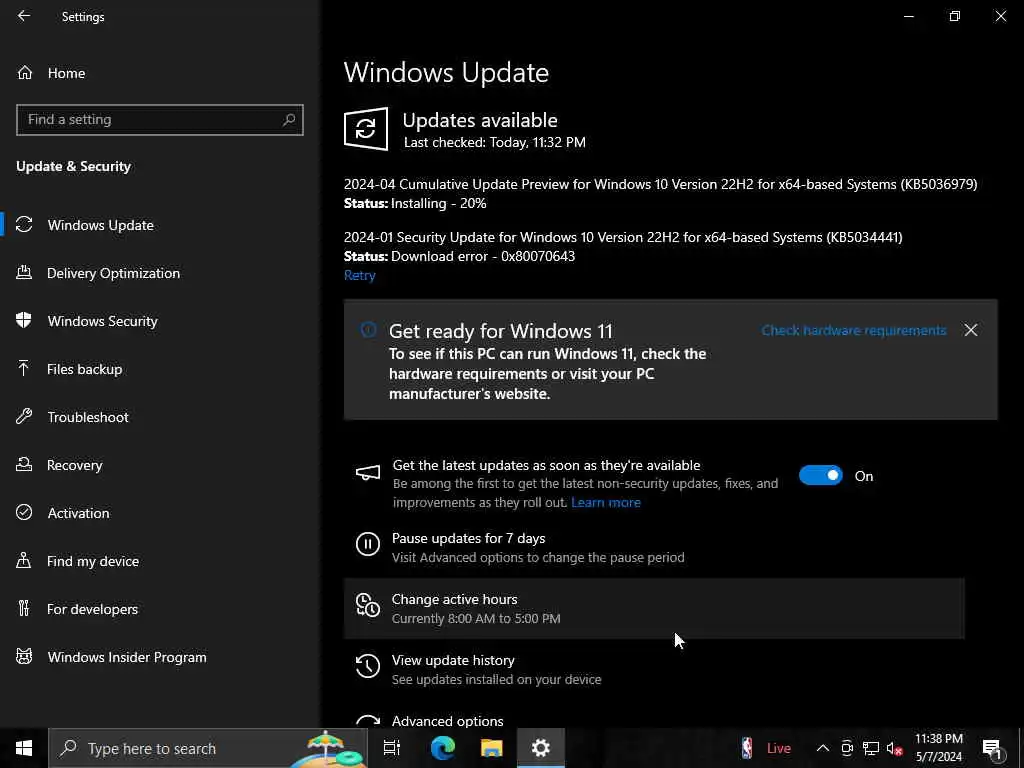The height and width of the screenshot is (768, 1024).
Task: Click the Change active hours clock icon
Action: click(x=368, y=605)
